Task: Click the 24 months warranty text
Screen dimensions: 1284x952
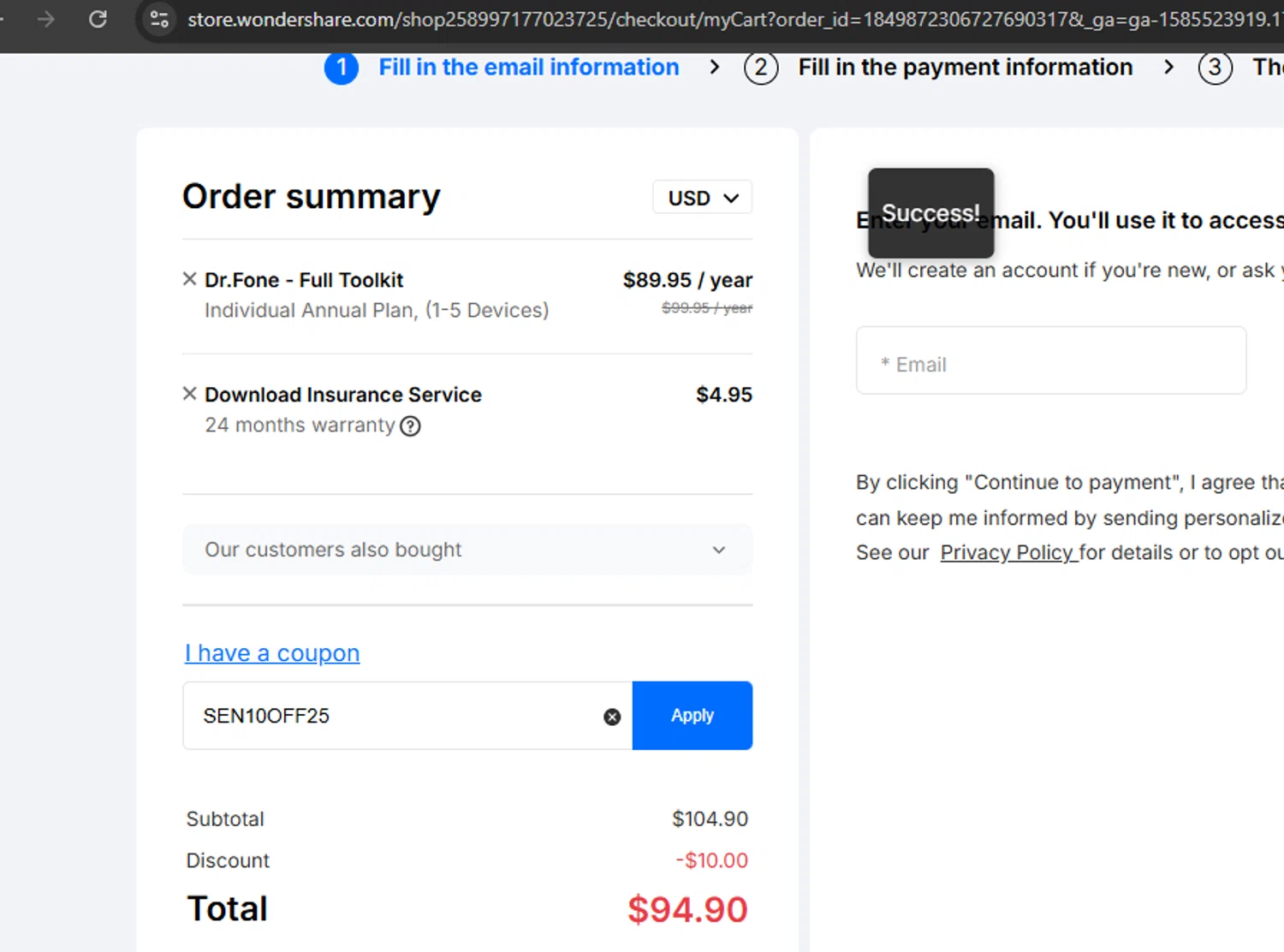Action: (x=300, y=425)
